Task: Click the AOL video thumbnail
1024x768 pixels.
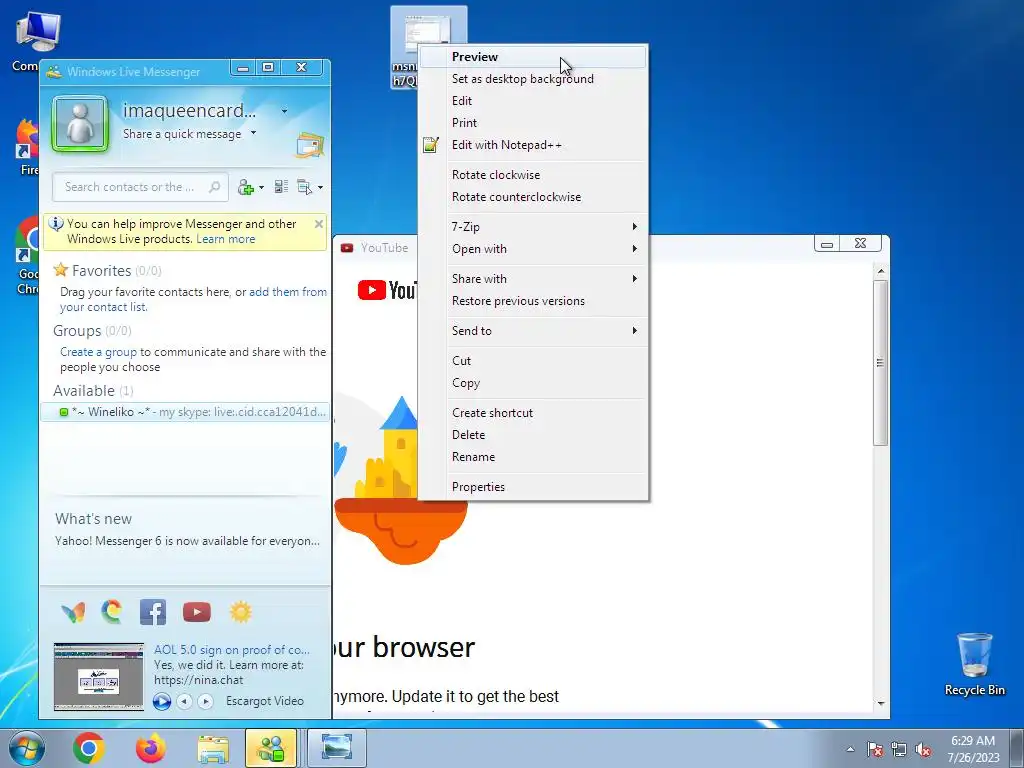Action: [99, 677]
